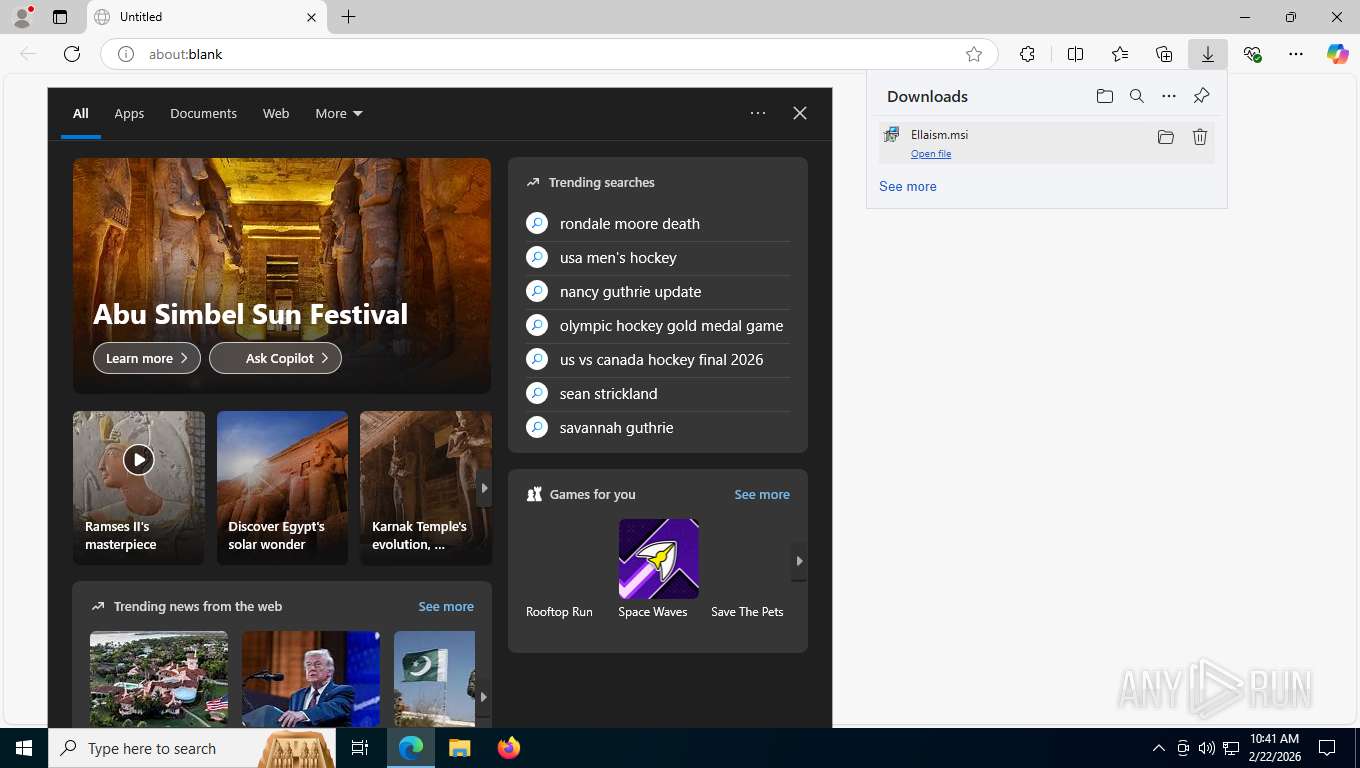Viewport: 1360px width, 768px height.
Task: Open the Ellaism.msi file link
Action: click(931, 154)
